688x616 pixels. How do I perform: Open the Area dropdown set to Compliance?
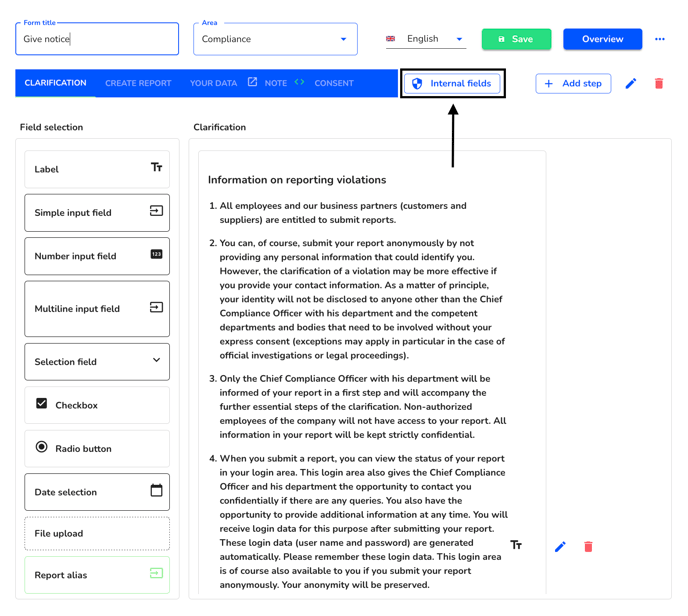click(276, 39)
